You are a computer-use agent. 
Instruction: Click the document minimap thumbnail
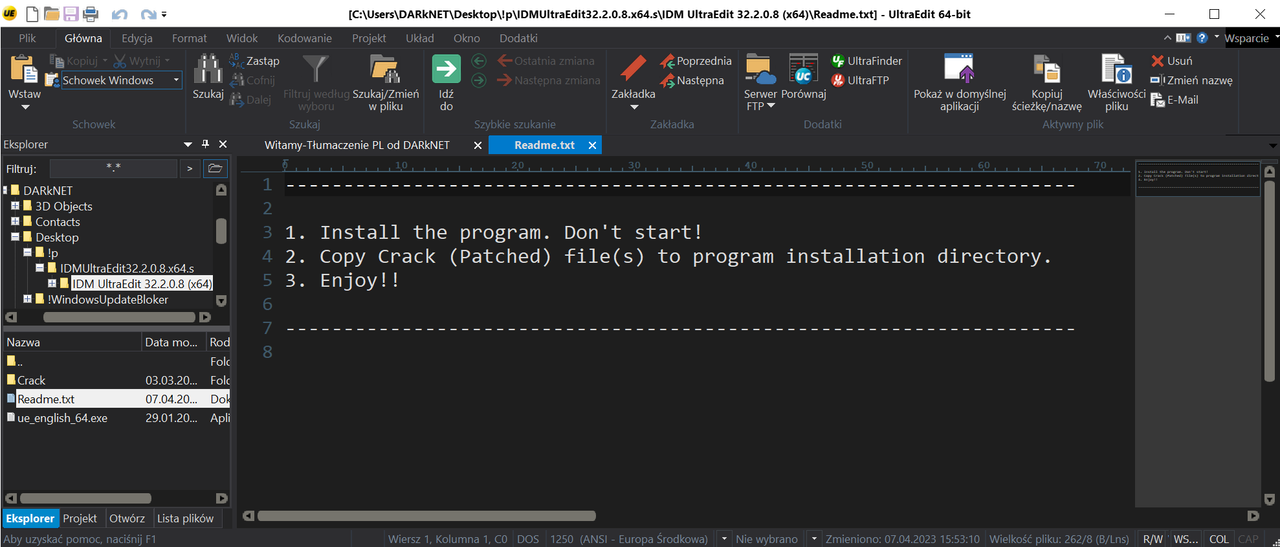click(1197, 177)
